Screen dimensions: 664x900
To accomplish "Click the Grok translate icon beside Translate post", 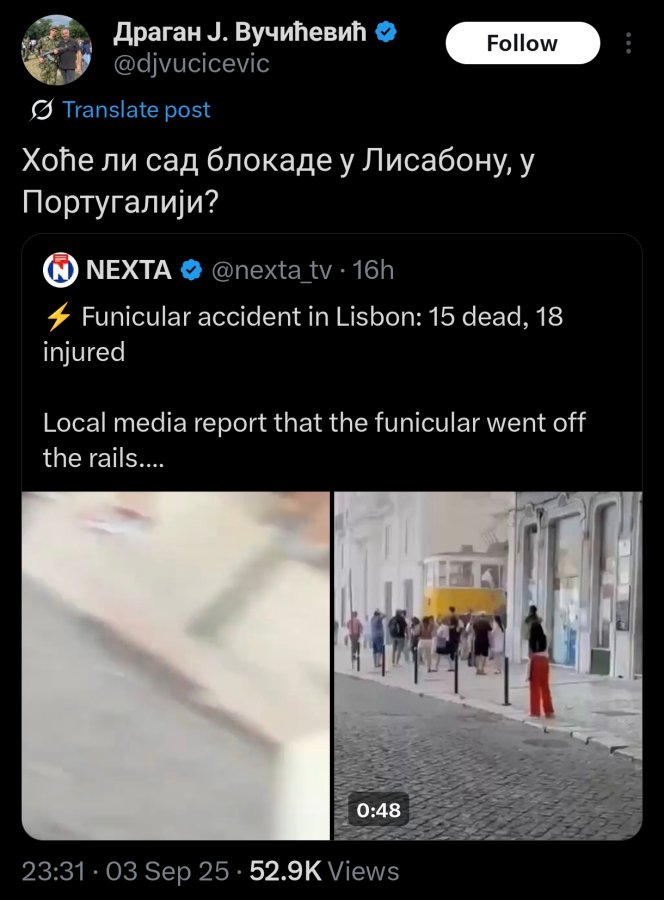I will click(x=41, y=110).
